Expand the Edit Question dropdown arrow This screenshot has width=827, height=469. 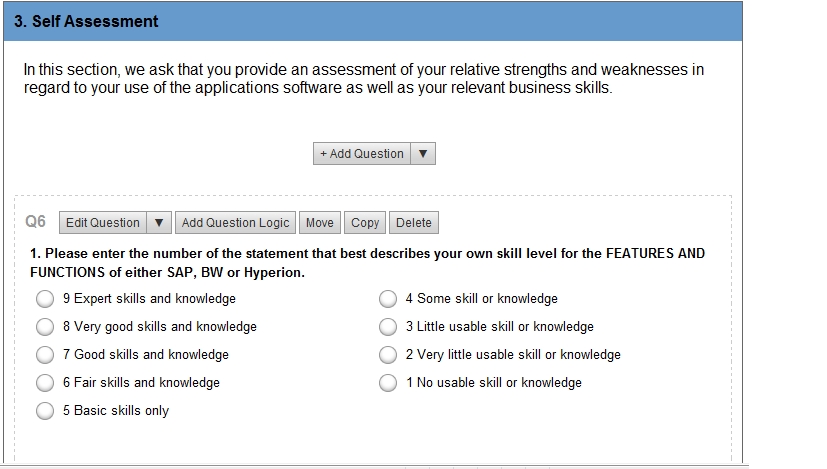tap(159, 223)
